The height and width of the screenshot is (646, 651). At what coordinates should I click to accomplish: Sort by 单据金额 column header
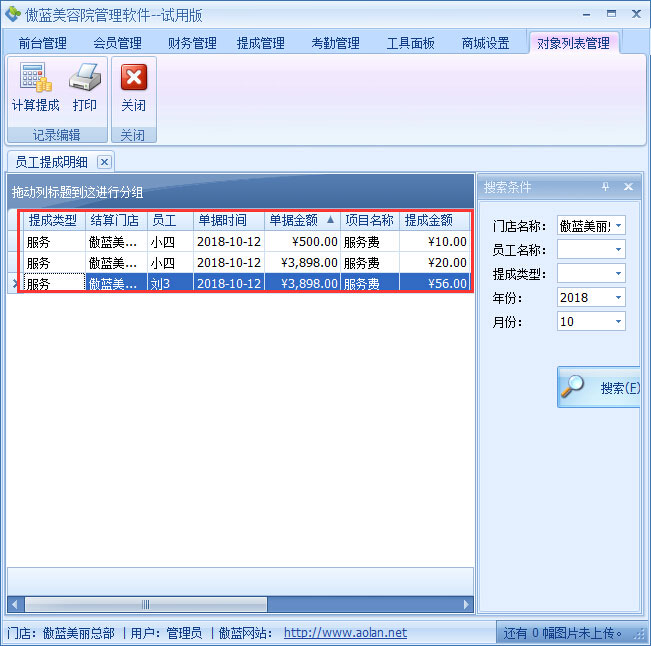pyautogui.click(x=303, y=220)
